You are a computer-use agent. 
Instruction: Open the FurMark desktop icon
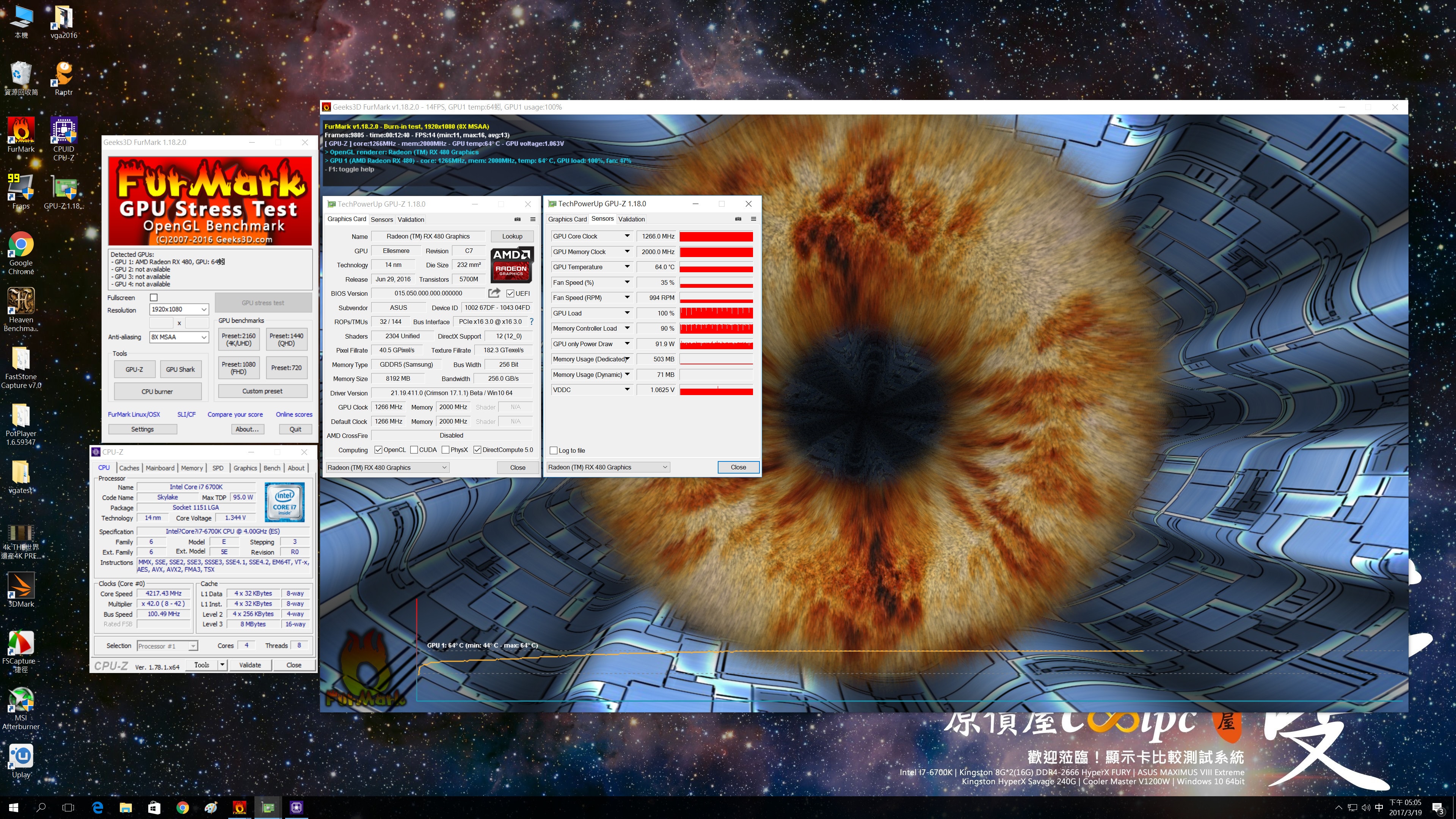coord(21,135)
